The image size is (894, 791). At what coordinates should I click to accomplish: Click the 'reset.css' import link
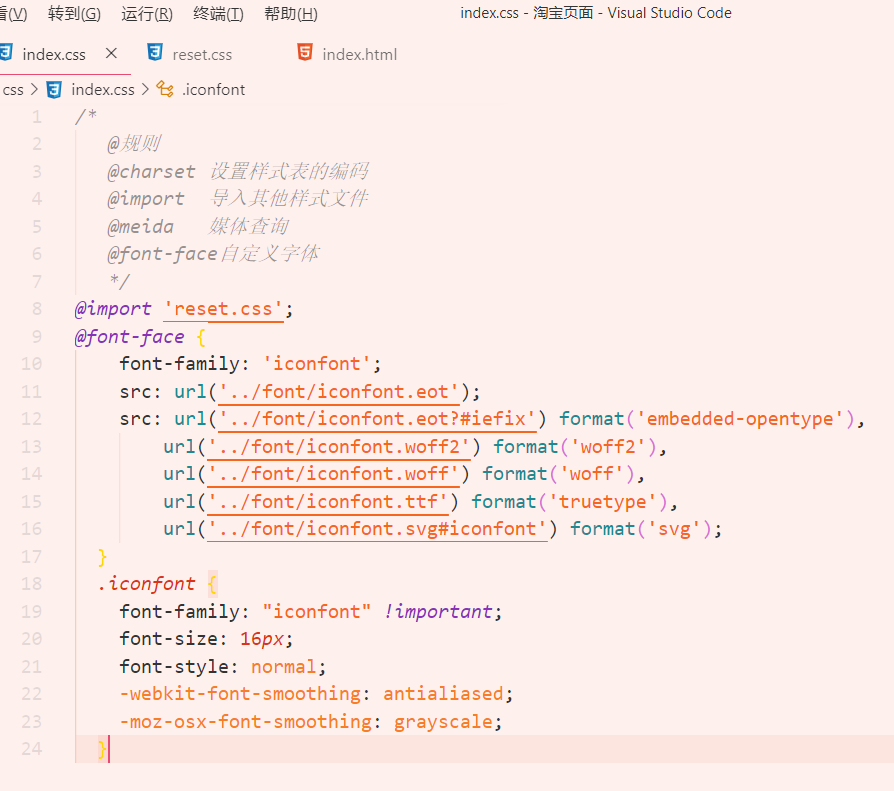[x=223, y=309]
